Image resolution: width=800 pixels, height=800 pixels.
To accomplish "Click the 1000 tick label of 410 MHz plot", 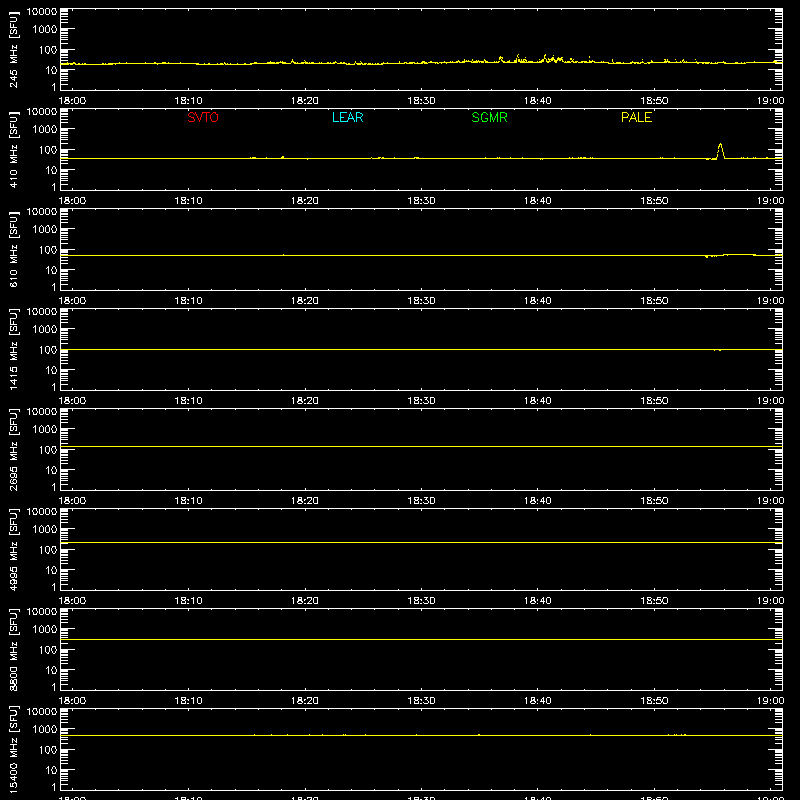I will pyautogui.click(x=45, y=130).
